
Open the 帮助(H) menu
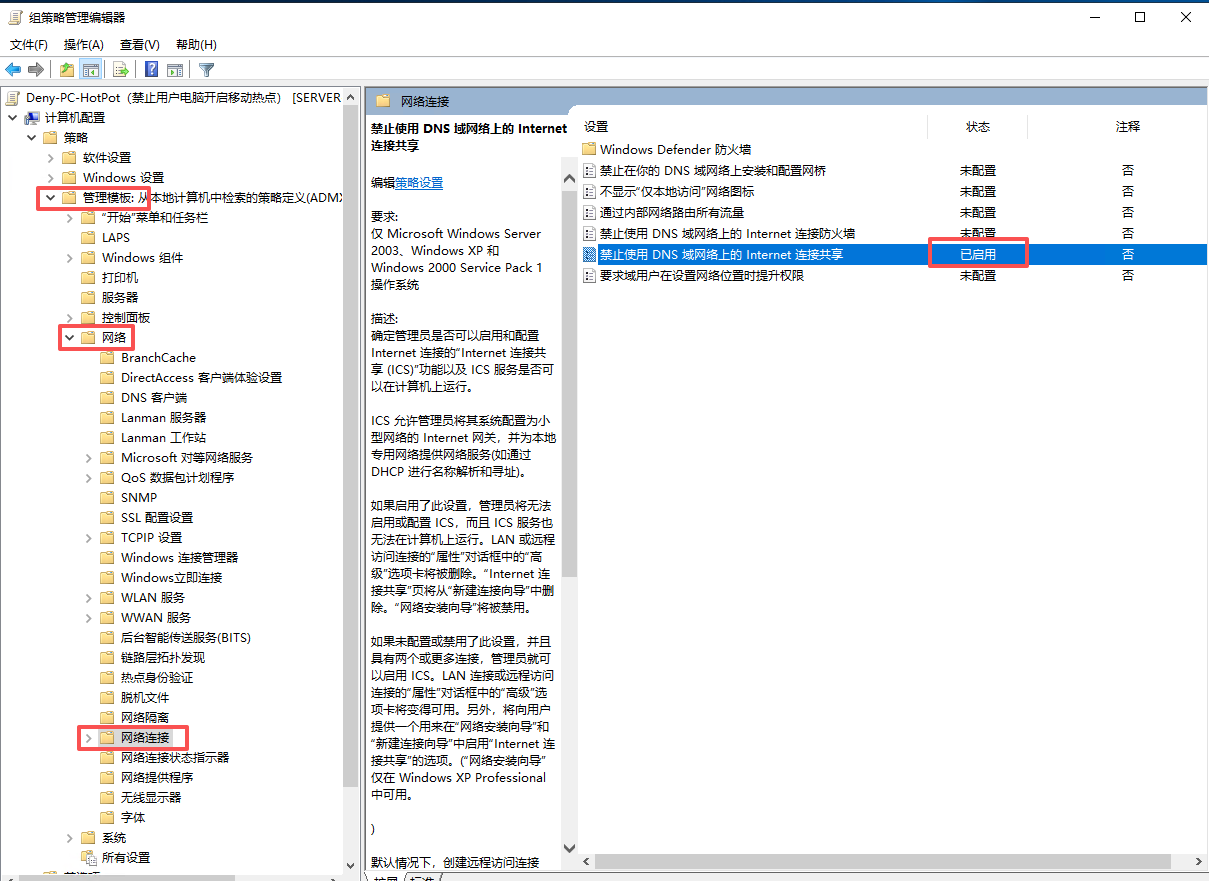tap(196, 44)
